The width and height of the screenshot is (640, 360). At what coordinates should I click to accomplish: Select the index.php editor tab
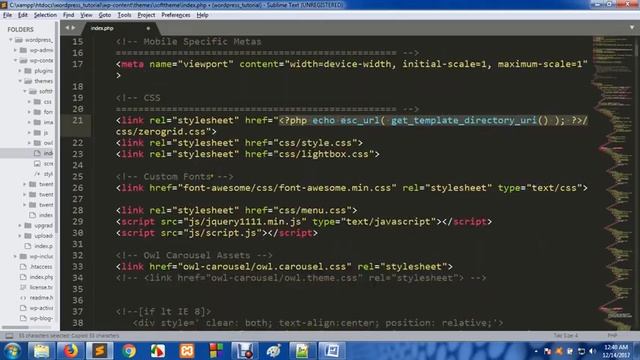coord(118,28)
